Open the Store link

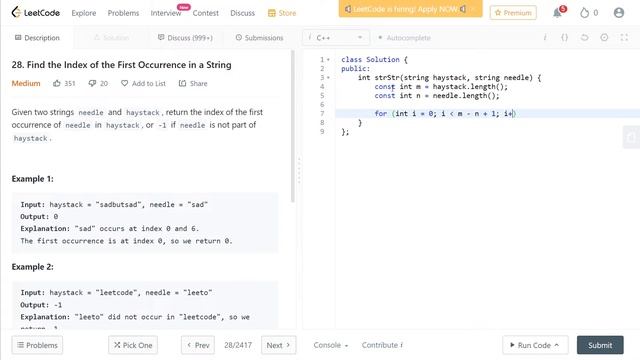[282, 13]
